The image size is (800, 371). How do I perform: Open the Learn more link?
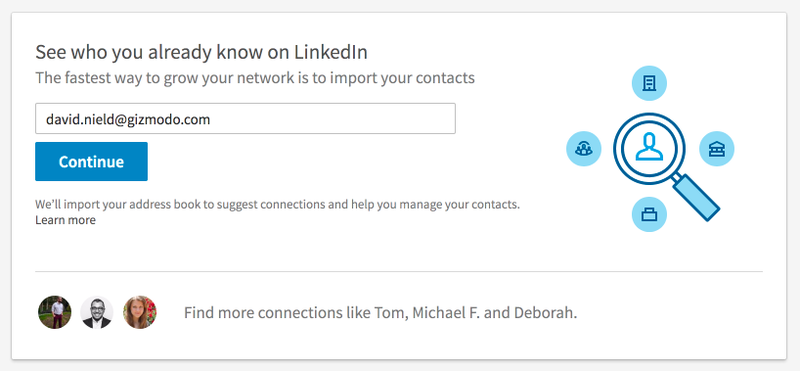[x=65, y=220]
